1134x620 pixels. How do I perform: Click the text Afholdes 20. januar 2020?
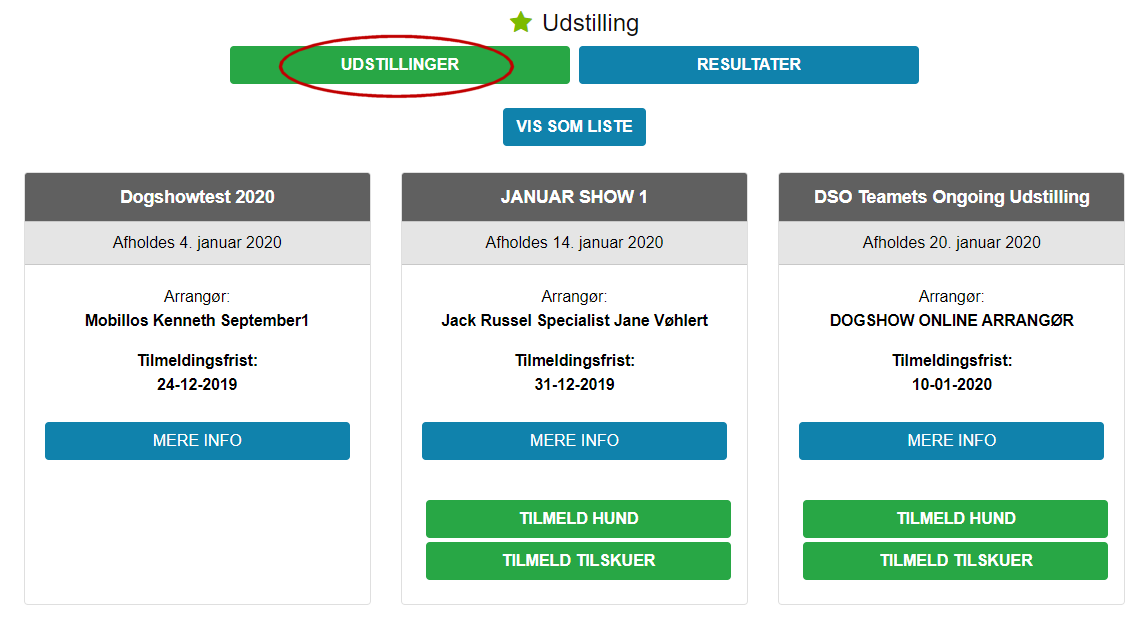(x=952, y=242)
